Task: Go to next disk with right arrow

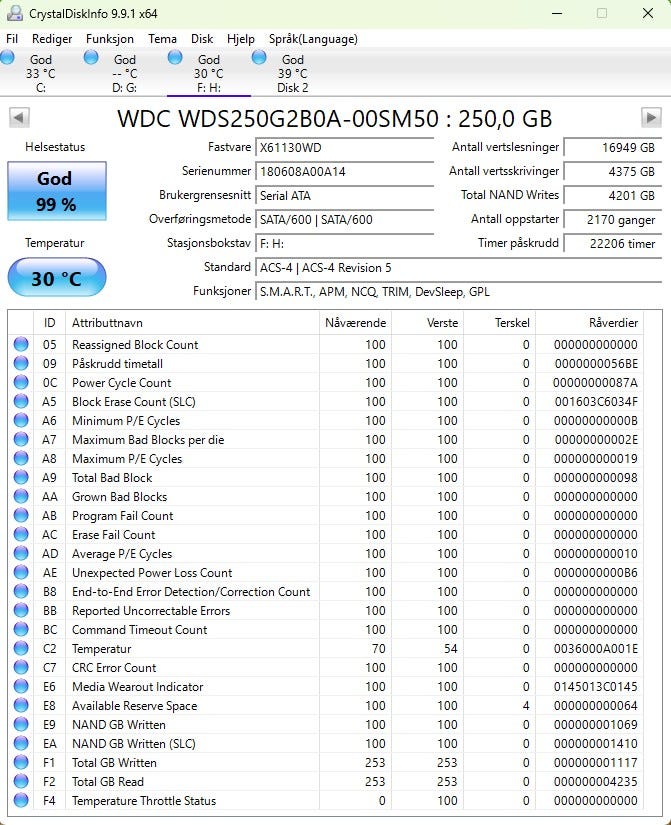Action: pos(651,117)
